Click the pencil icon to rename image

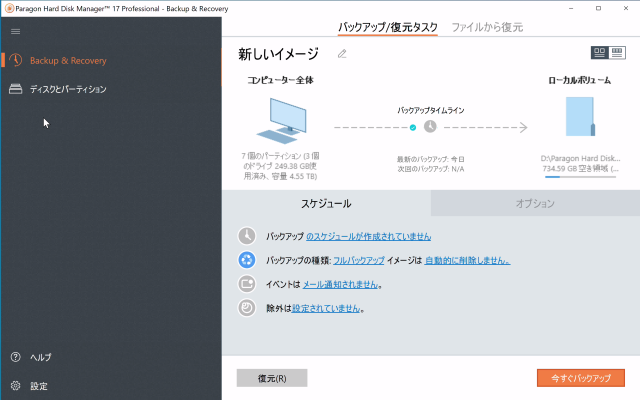342,54
